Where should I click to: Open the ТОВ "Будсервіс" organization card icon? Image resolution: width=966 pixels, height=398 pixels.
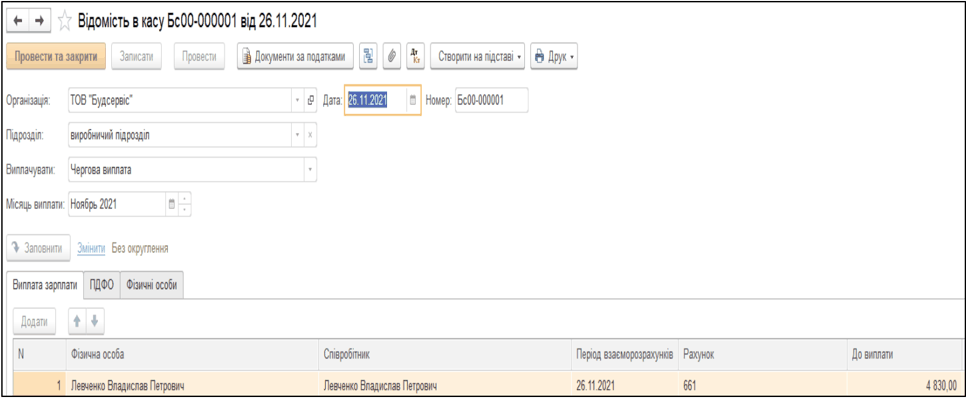(311, 100)
